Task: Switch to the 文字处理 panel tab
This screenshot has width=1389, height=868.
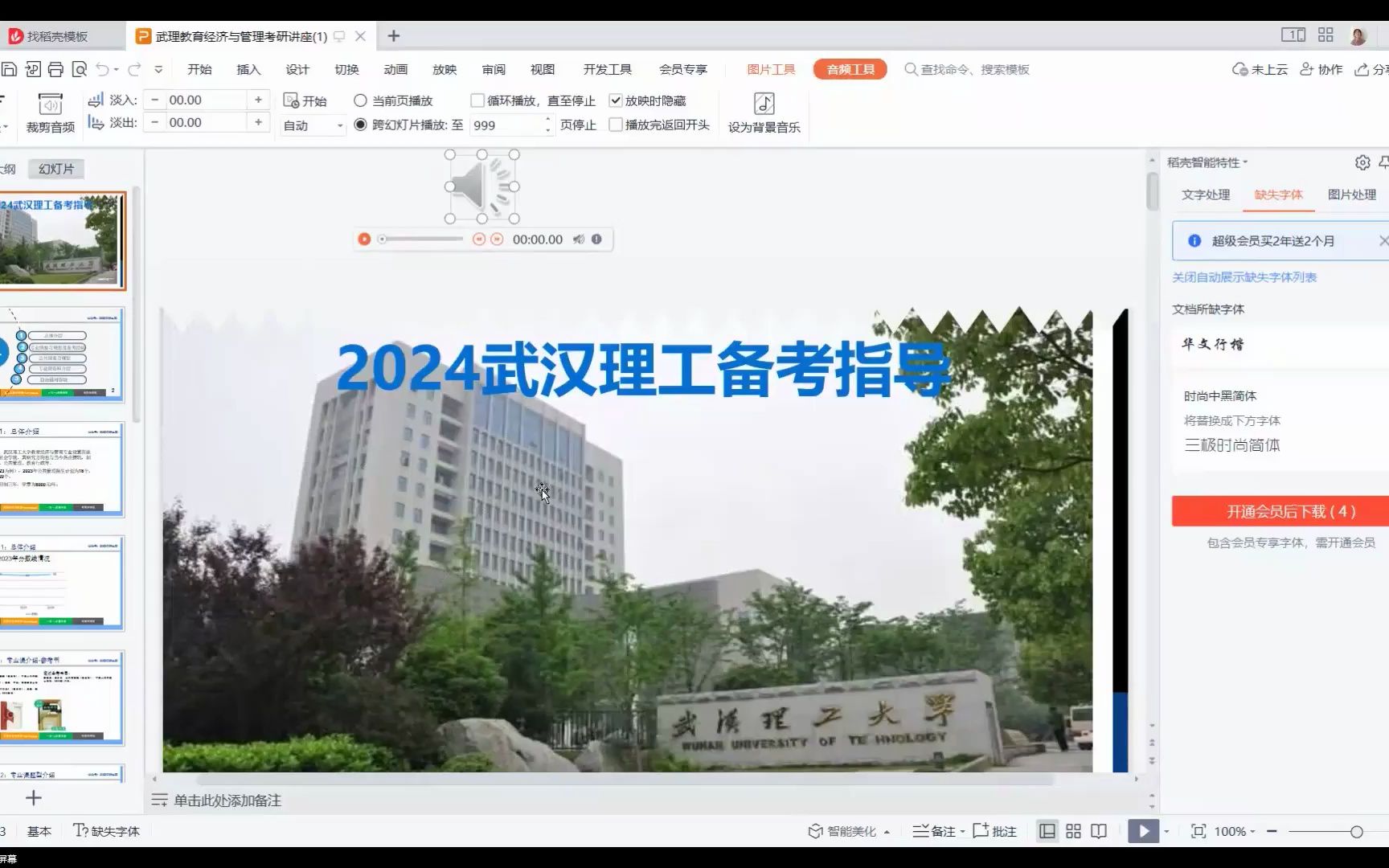Action: coord(1206,194)
